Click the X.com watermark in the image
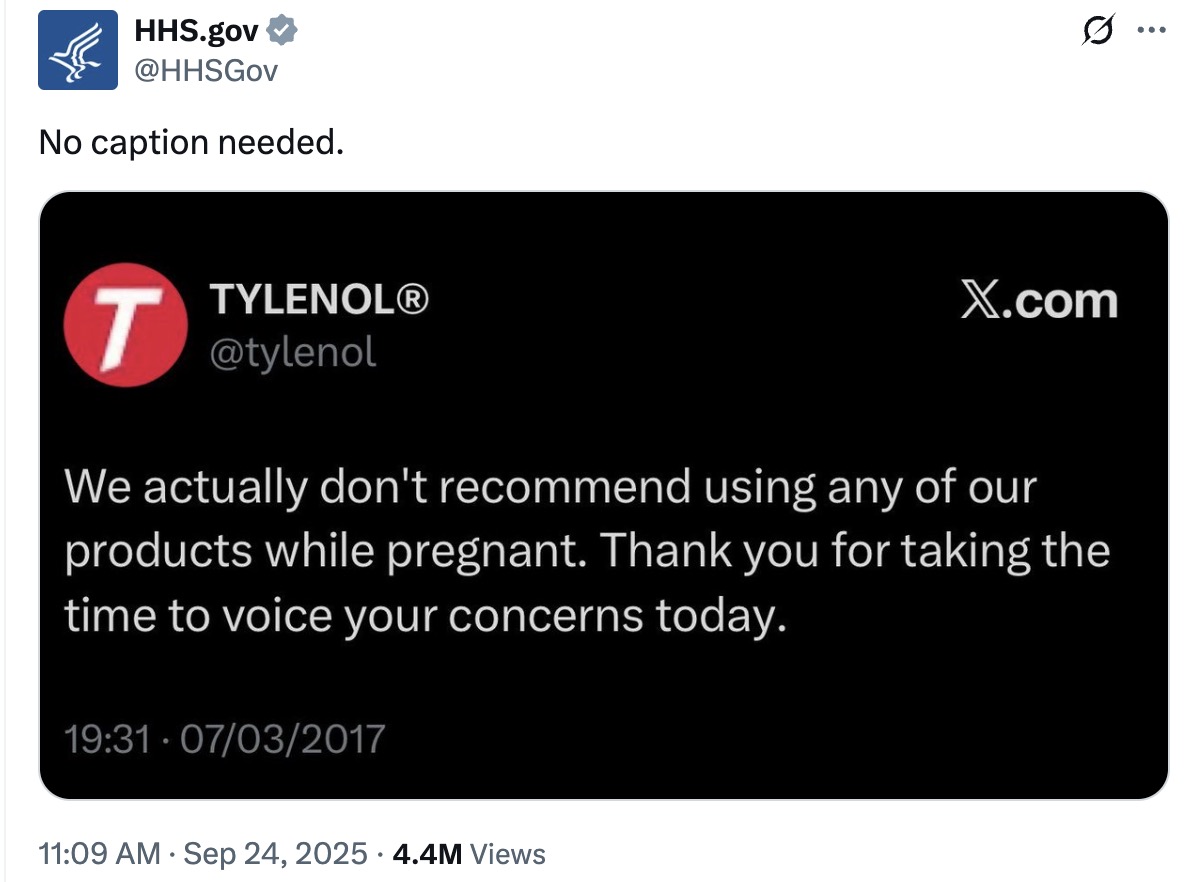 (x=1038, y=301)
